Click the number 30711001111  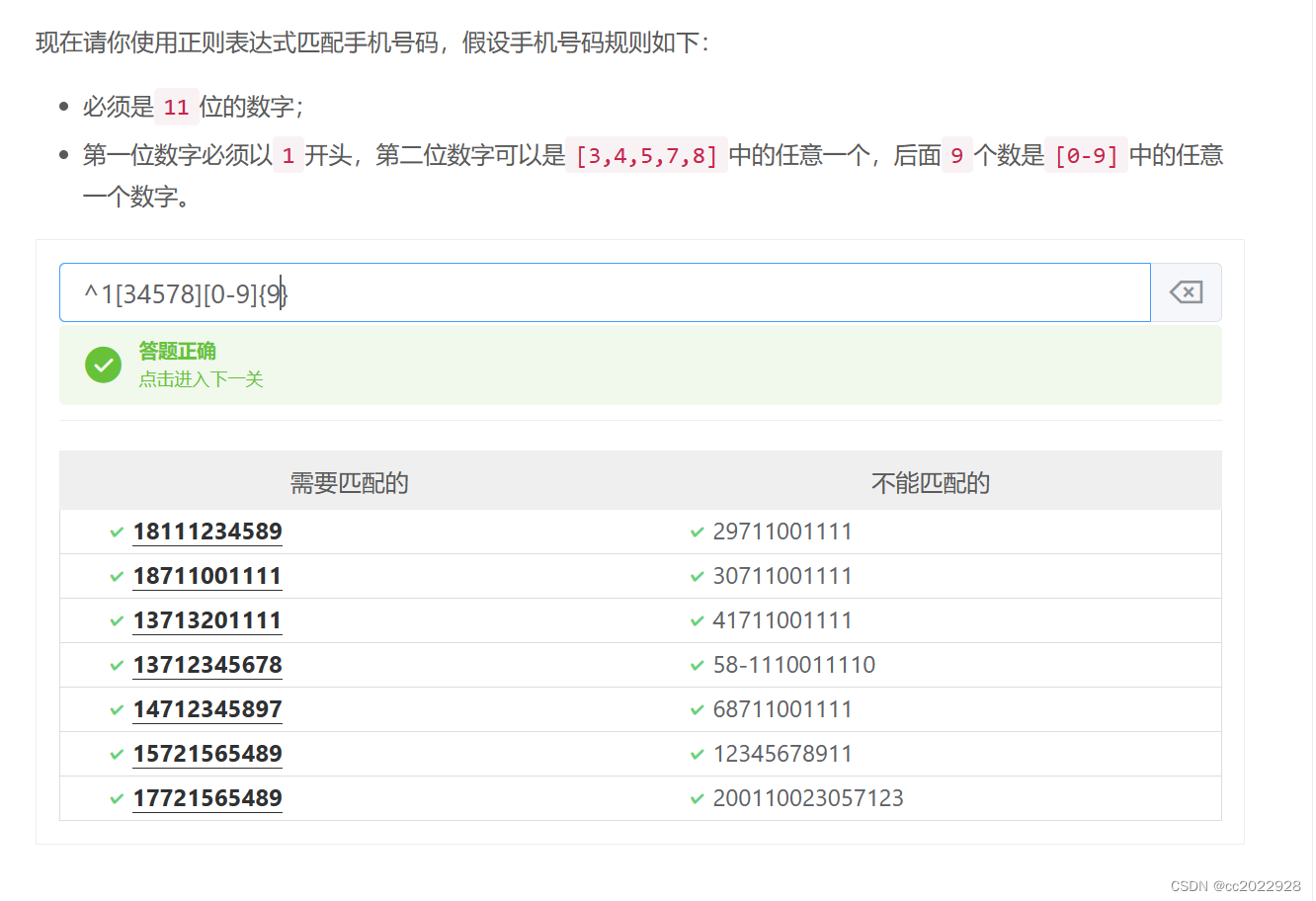click(782, 576)
